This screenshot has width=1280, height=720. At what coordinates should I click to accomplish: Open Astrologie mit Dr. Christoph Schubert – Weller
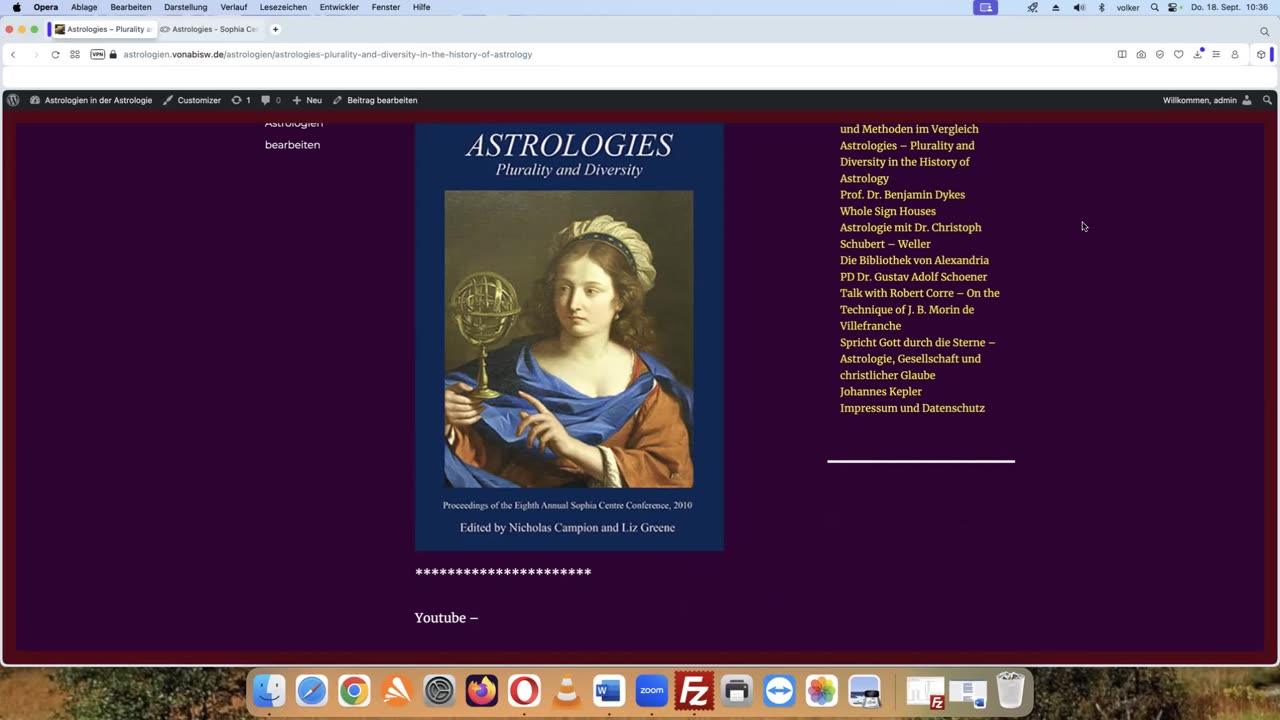tap(910, 236)
